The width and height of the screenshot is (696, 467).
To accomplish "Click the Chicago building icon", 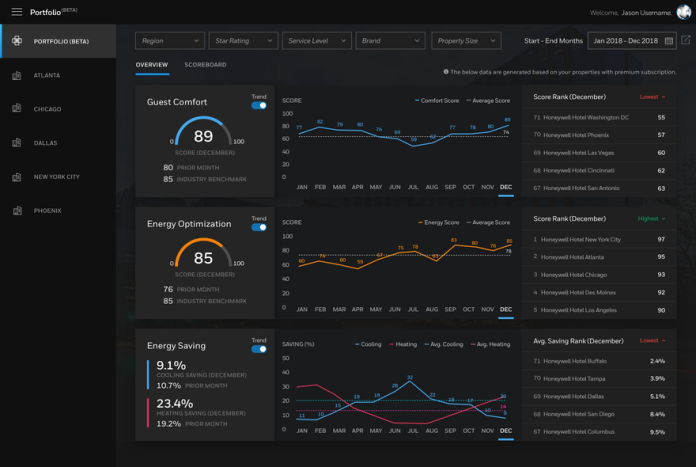I will pyautogui.click(x=17, y=109).
